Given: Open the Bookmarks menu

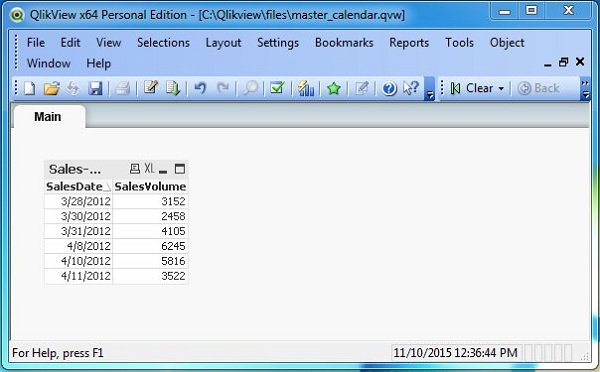Looking at the screenshot, I should click(344, 42).
